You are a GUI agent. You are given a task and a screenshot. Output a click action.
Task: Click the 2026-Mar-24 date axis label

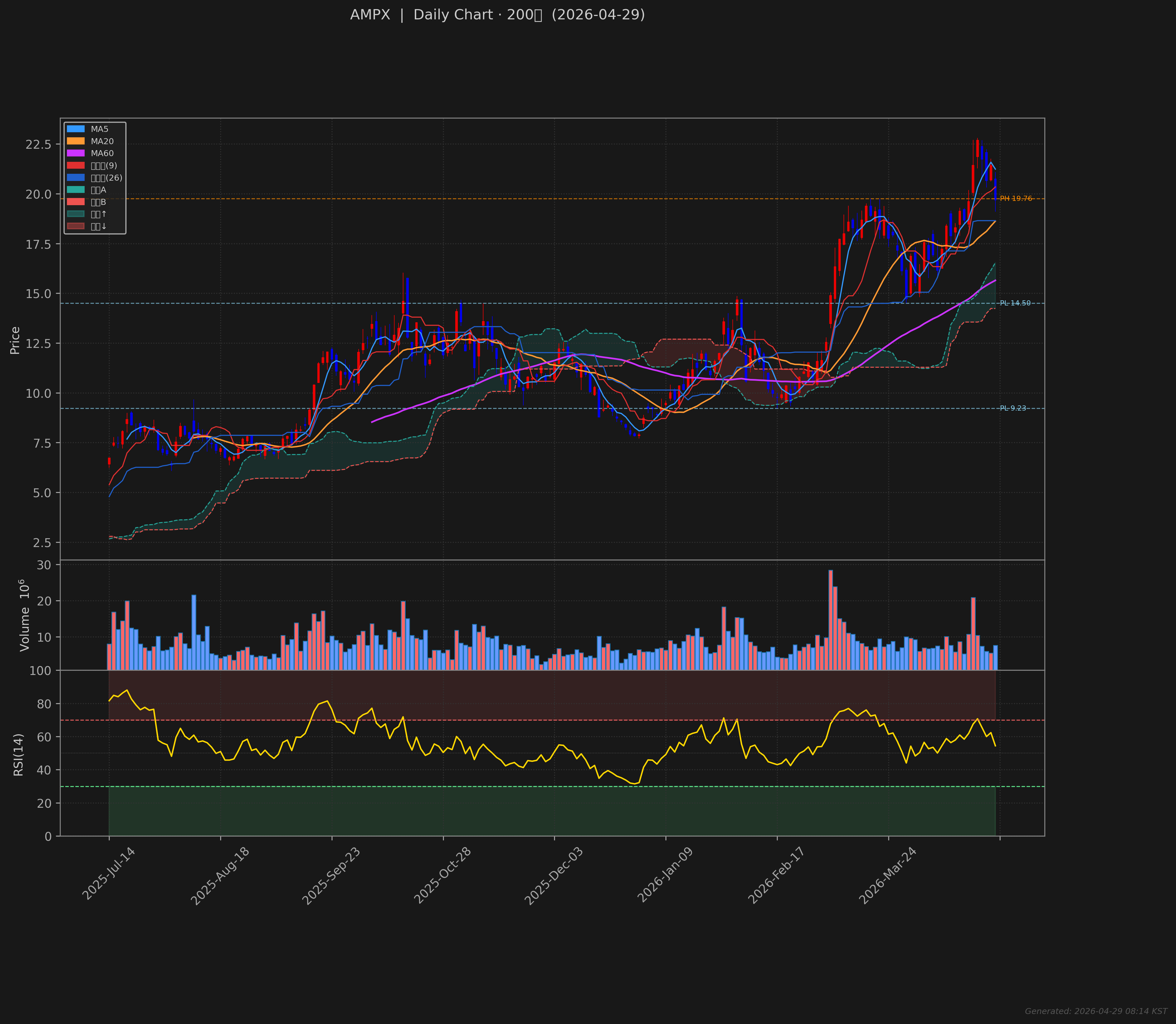pyautogui.click(x=887, y=876)
